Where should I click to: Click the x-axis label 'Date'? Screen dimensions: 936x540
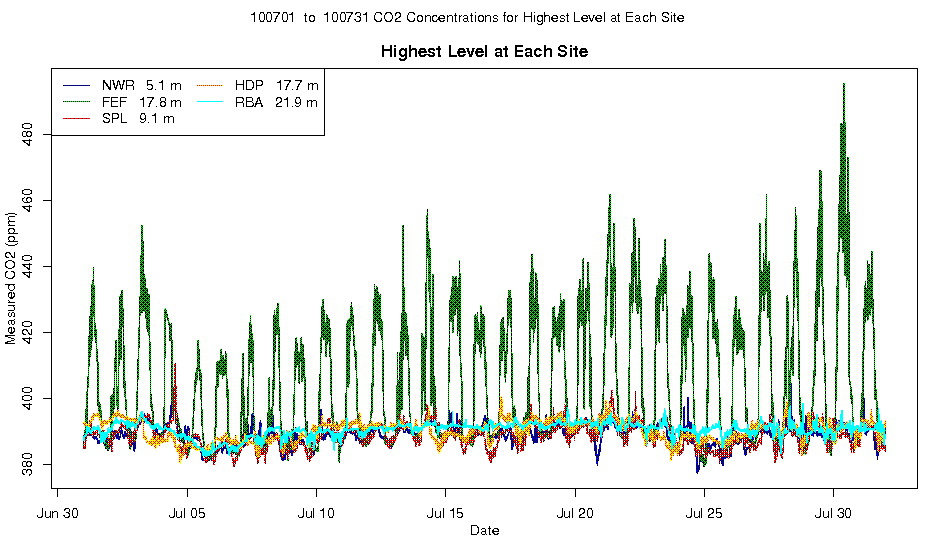tap(484, 530)
